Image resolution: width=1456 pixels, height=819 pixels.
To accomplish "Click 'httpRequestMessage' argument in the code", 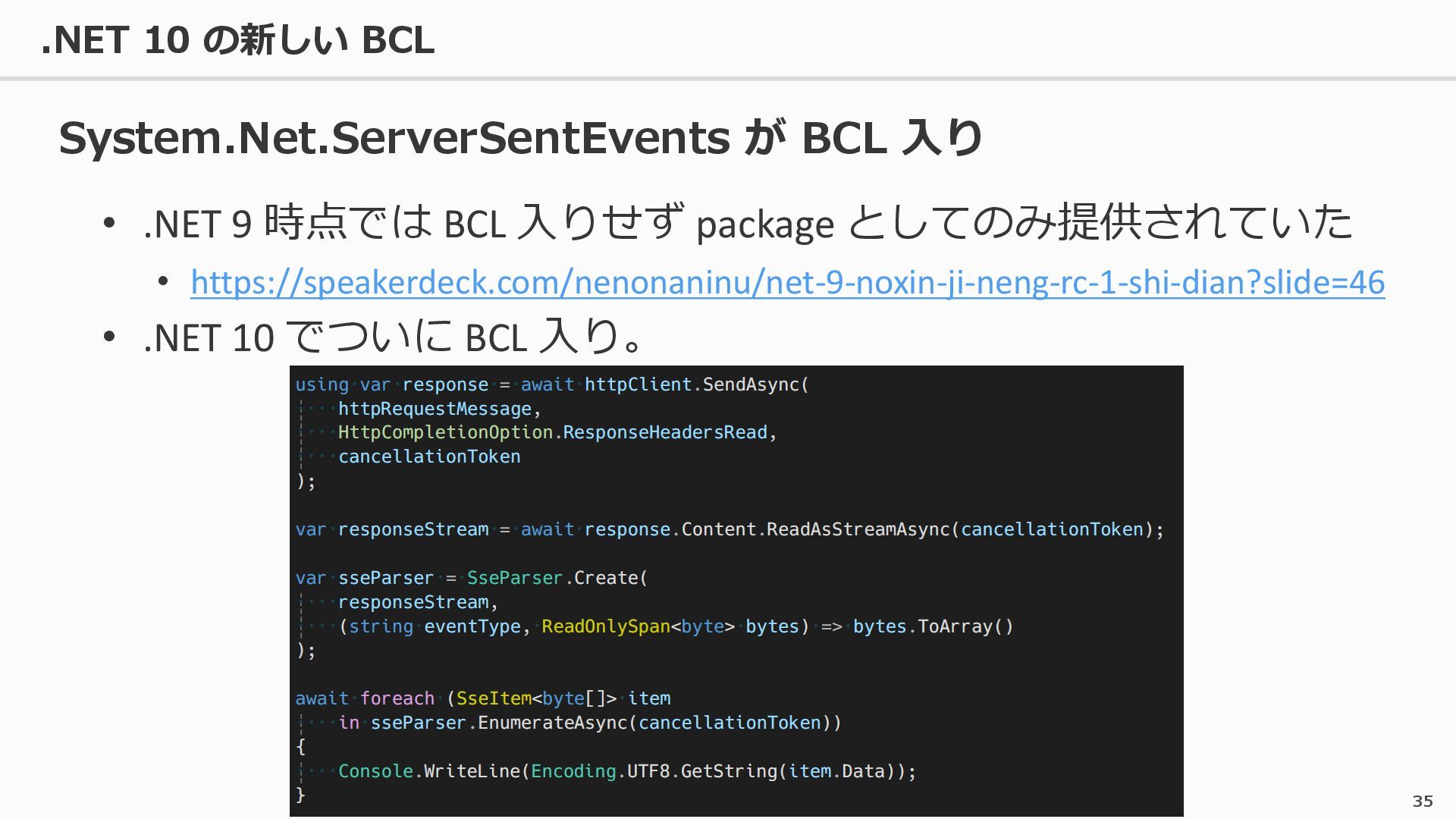I will [x=435, y=409].
